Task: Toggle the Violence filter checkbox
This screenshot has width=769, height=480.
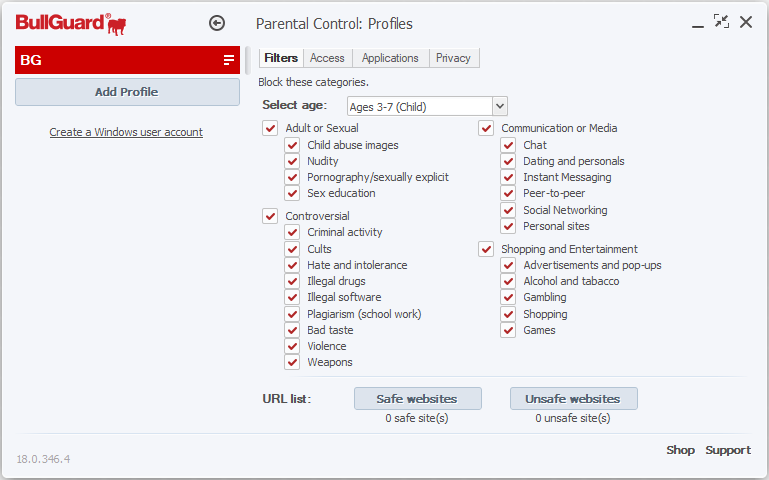Action: (x=292, y=346)
